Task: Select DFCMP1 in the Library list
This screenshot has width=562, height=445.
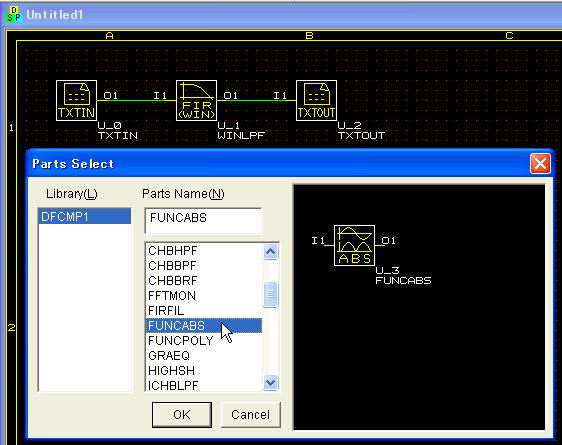Action: (85, 217)
